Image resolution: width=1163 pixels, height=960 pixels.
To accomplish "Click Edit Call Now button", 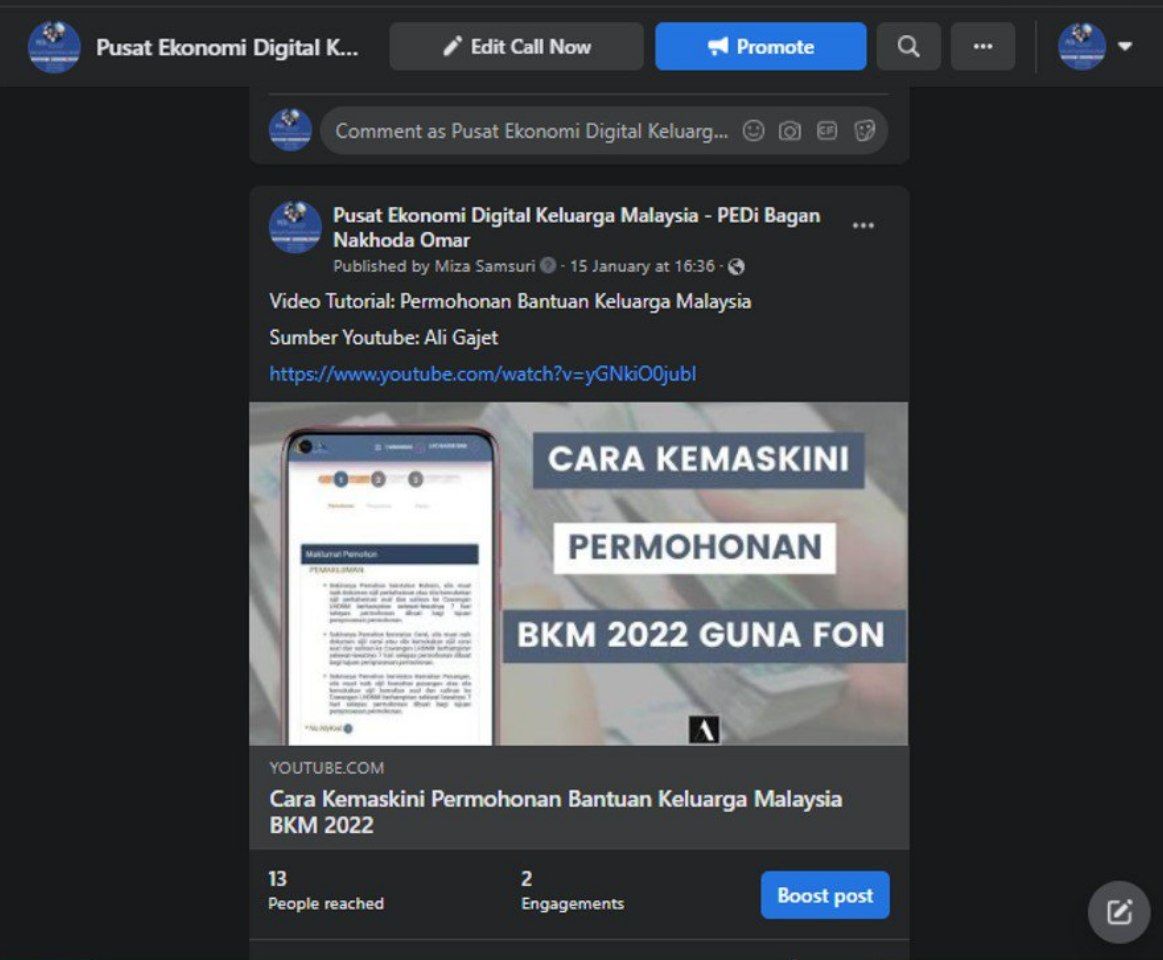I will click(516, 46).
